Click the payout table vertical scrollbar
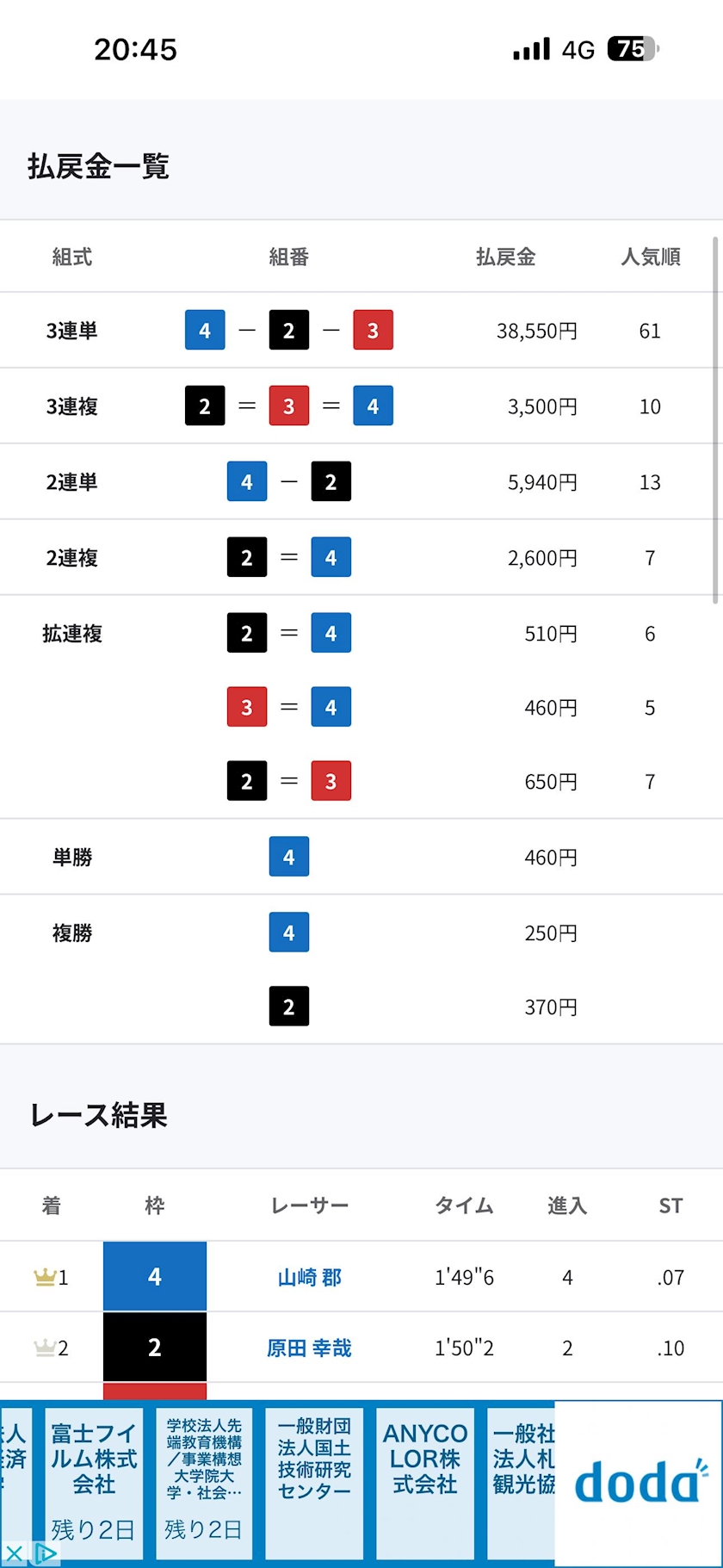Image resolution: width=723 pixels, height=1568 pixels. click(715, 420)
